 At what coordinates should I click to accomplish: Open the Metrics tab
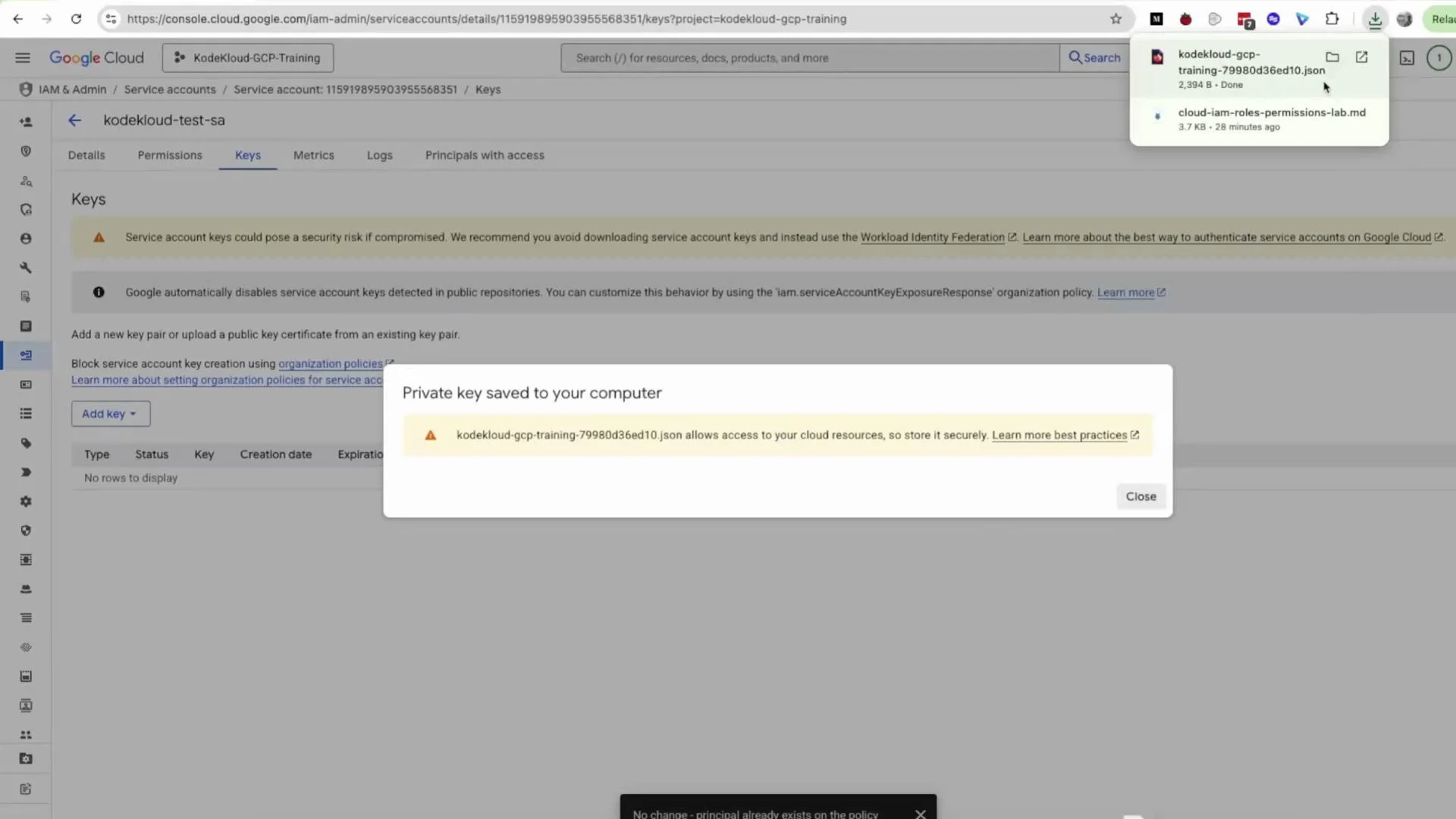click(314, 155)
